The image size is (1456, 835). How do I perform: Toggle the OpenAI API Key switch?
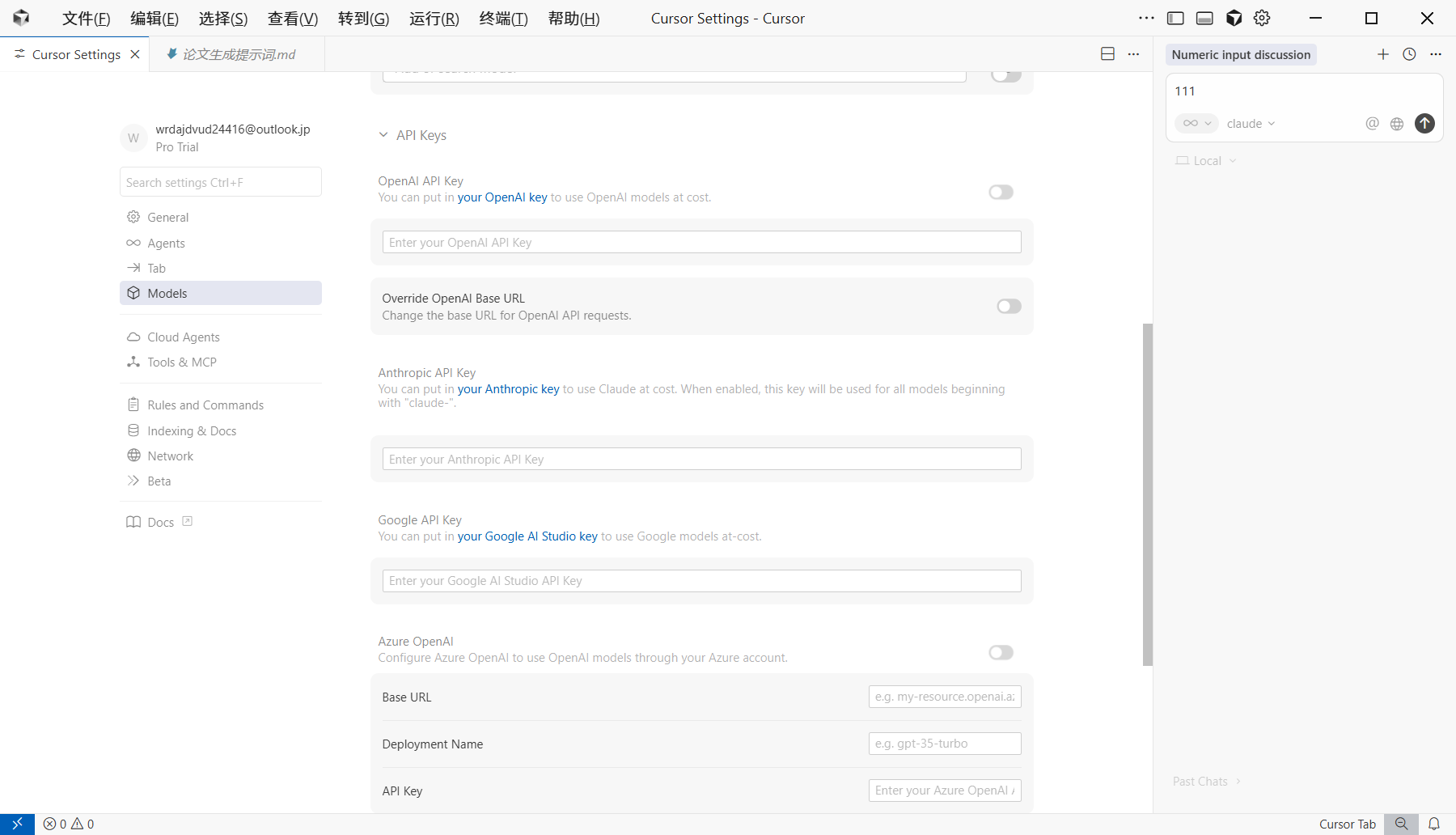pos(1001,192)
